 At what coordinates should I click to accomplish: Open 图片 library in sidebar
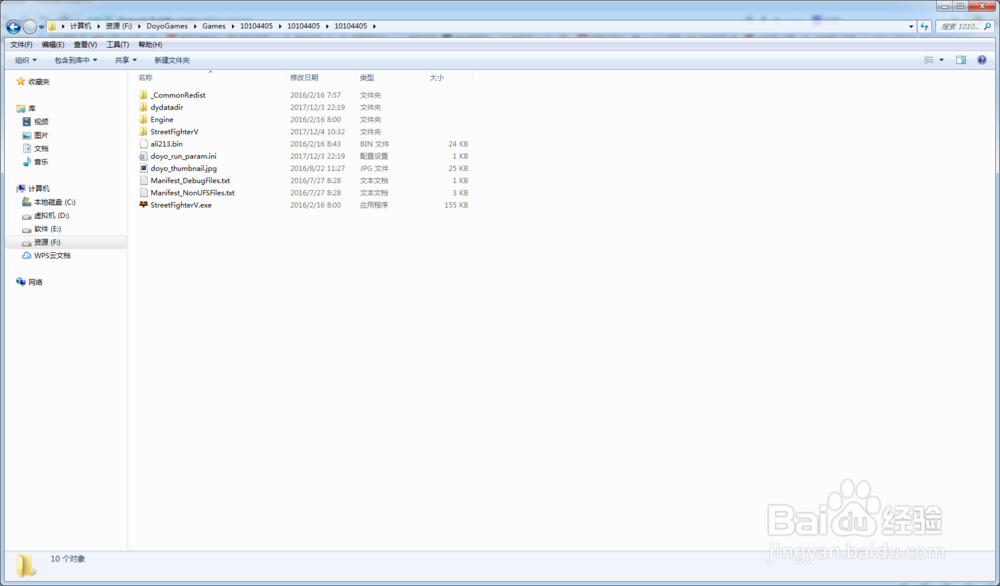tap(41, 135)
